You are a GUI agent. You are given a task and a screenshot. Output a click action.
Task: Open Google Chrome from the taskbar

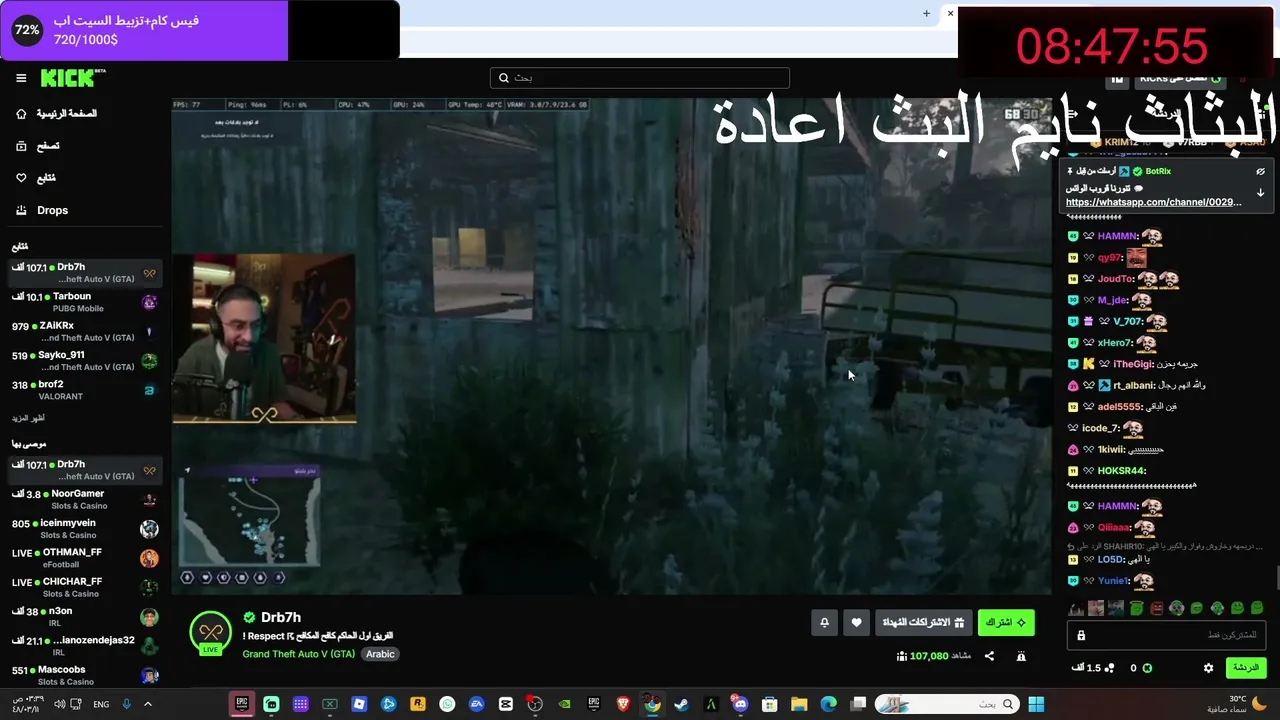[x=652, y=704]
